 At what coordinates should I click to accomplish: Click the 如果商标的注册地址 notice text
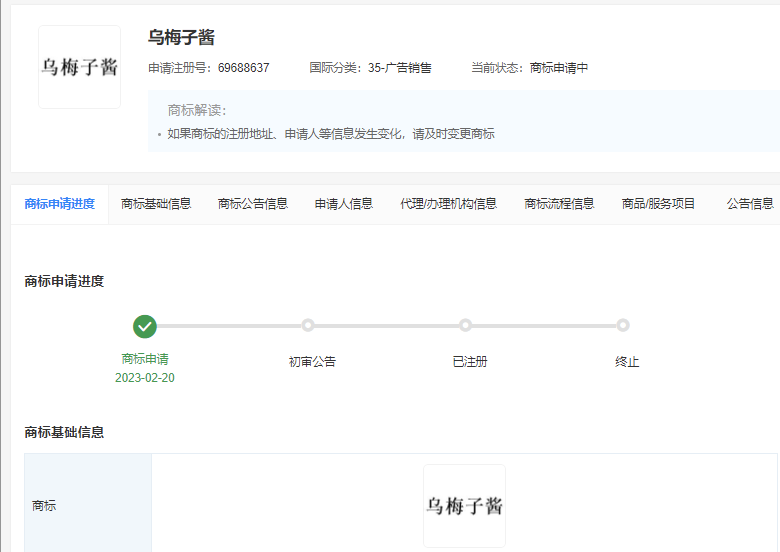331,134
